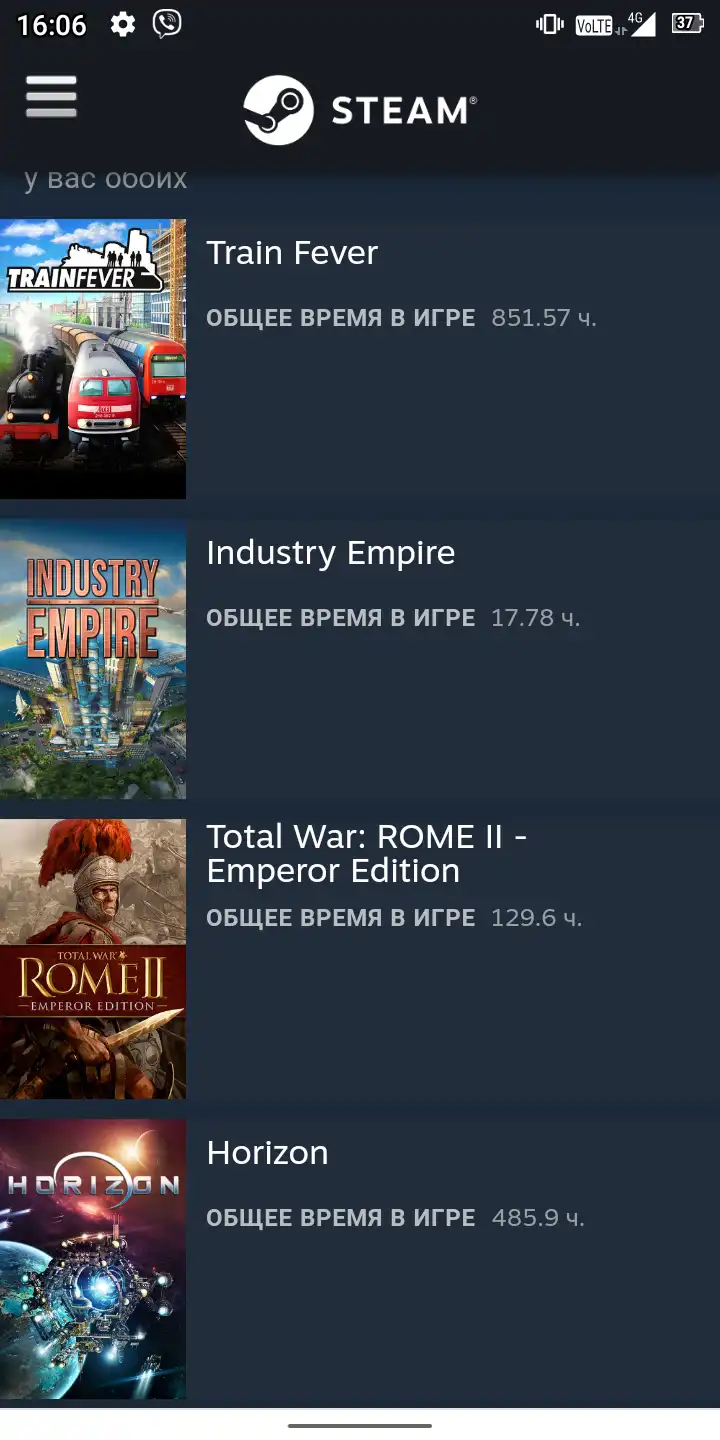Tap the 4G signal strength icon

pos(640,23)
